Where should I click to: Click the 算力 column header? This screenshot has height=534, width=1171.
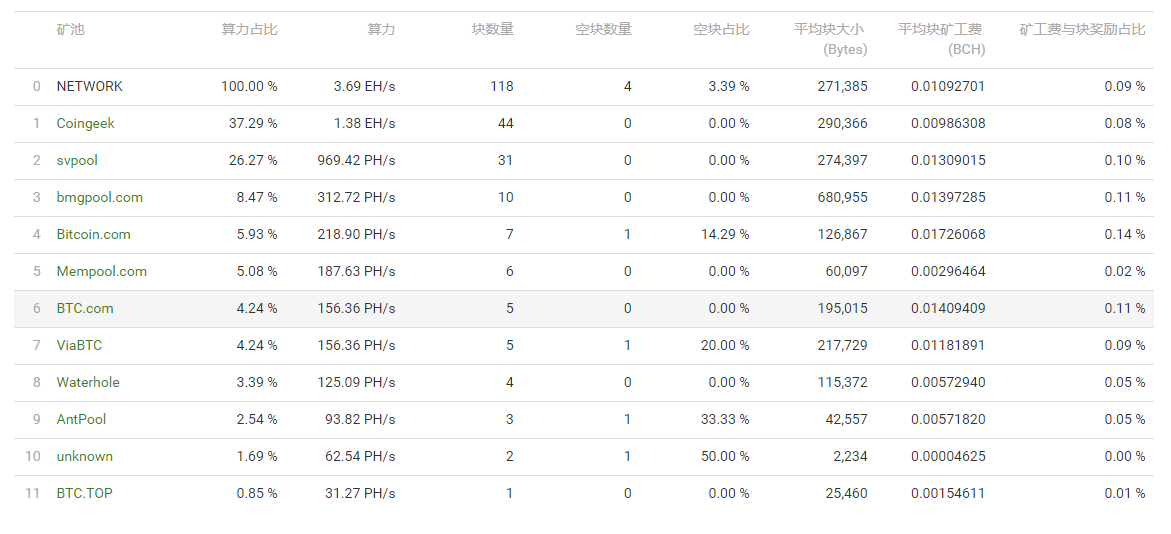tap(381, 30)
